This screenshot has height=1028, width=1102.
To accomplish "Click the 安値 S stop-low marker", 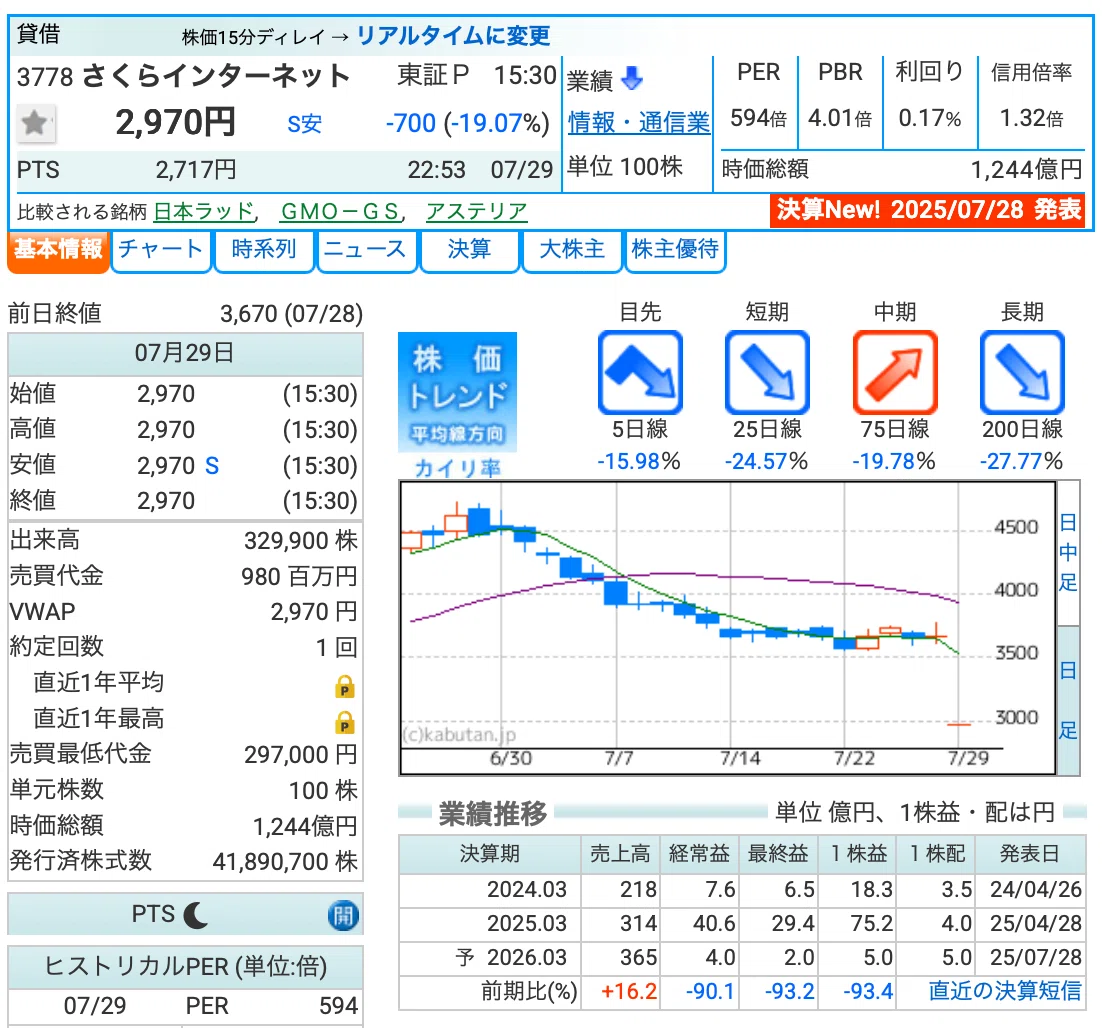I will [212, 466].
